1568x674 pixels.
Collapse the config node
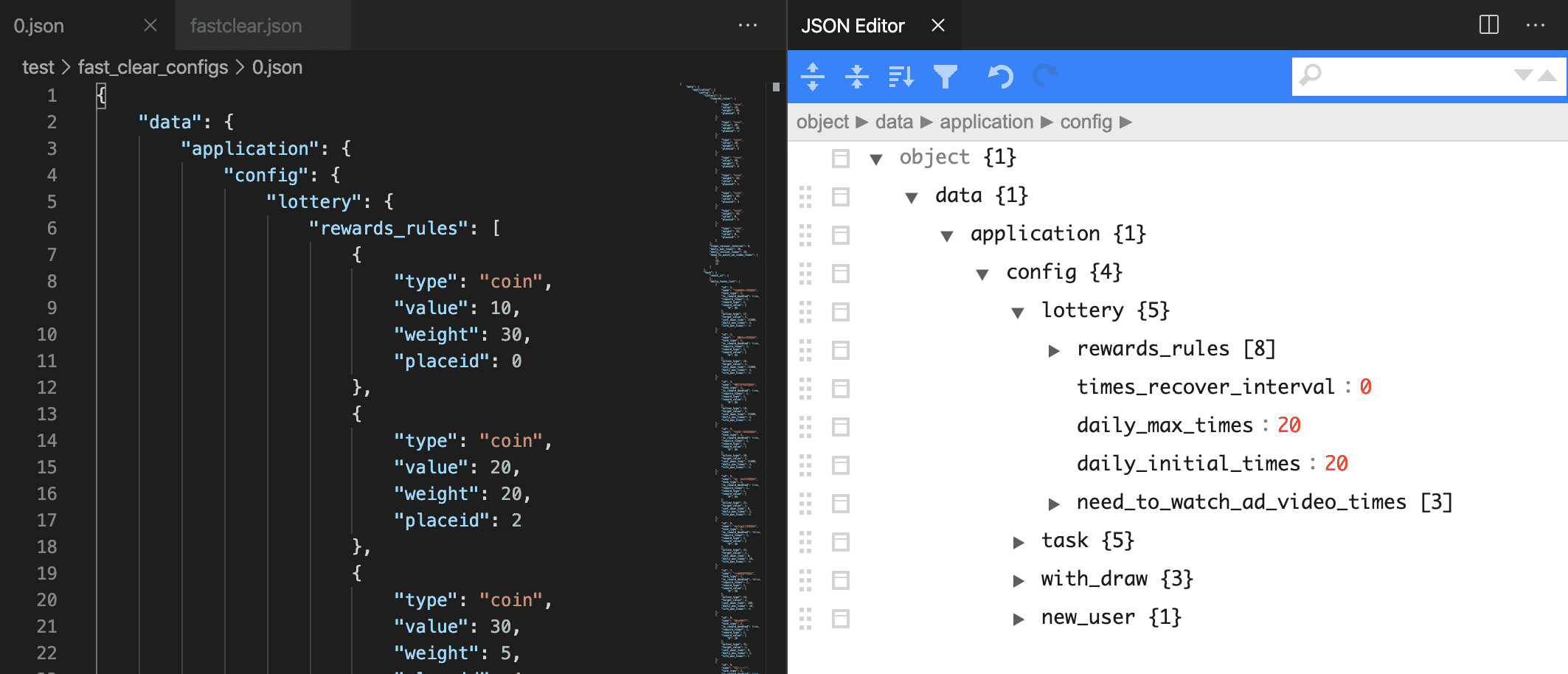pyautogui.click(x=982, y=274)
